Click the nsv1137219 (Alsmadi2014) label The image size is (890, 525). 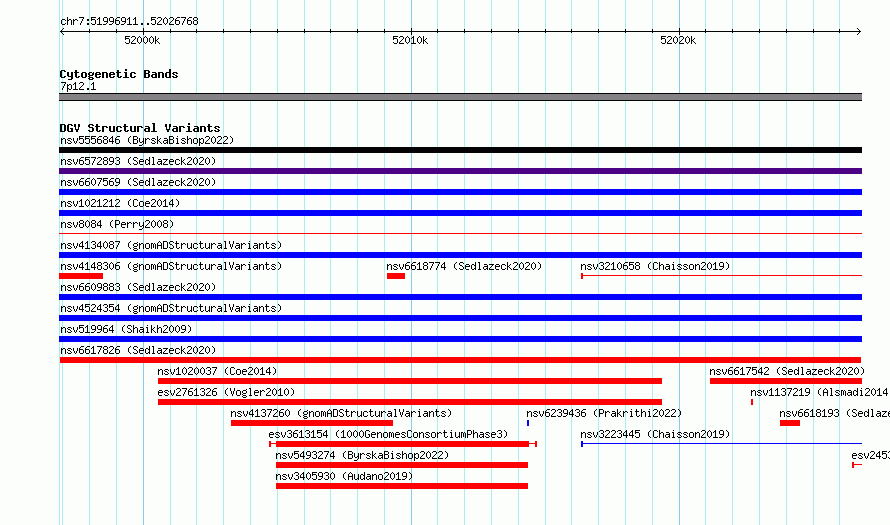click(819, 392)
